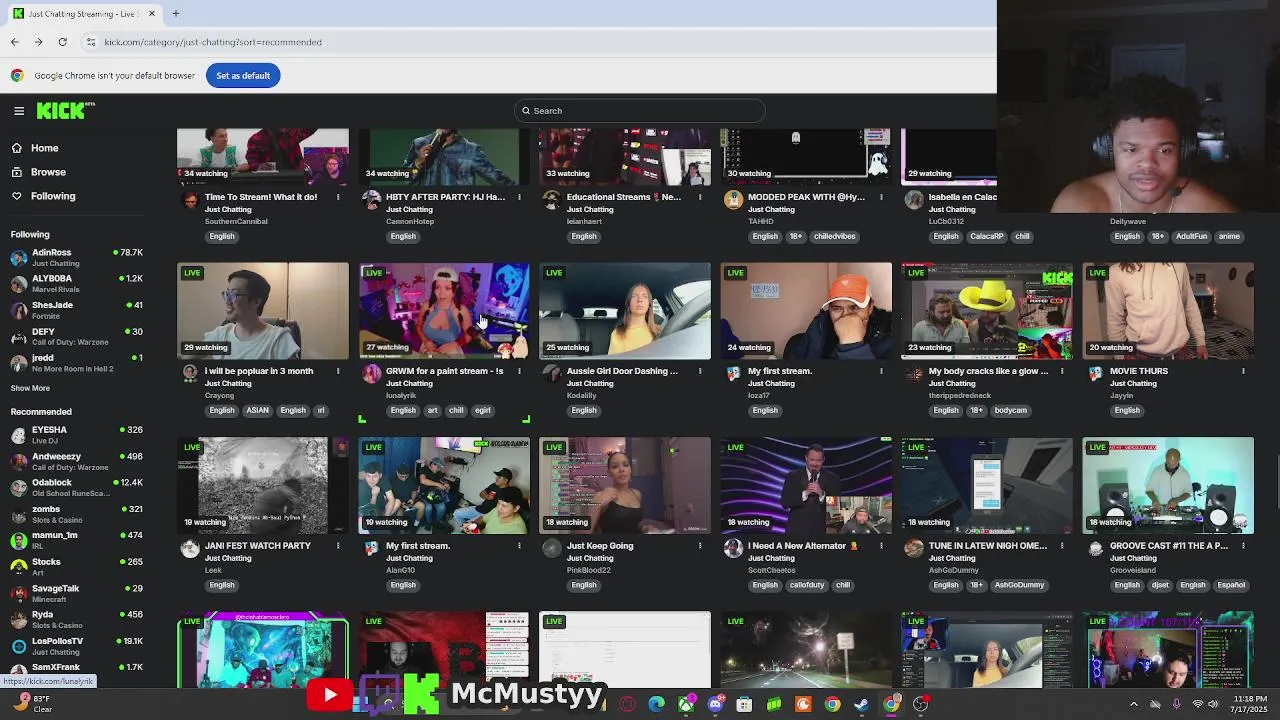Viewport: 1280px width, 720px height.
Task: Open Browse in sidebar
Action: [x=48, y=172]
